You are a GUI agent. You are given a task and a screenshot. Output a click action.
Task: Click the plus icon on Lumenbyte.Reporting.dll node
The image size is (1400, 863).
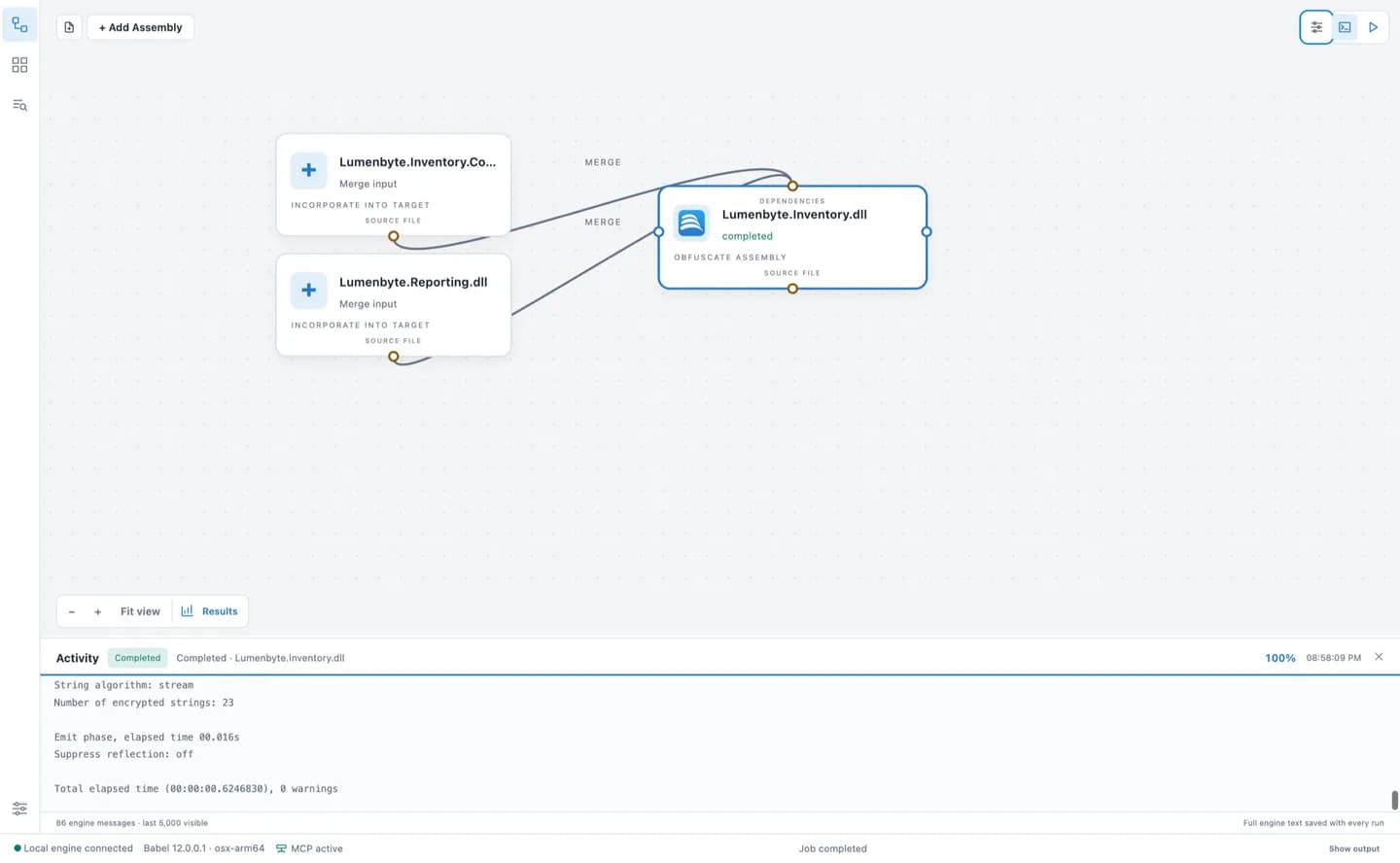coord(308,291)
